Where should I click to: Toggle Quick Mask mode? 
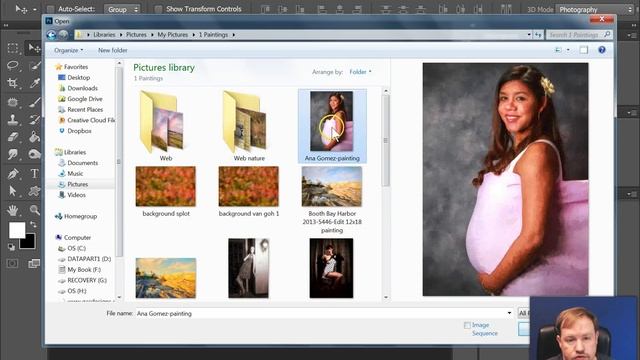[13, 264]
